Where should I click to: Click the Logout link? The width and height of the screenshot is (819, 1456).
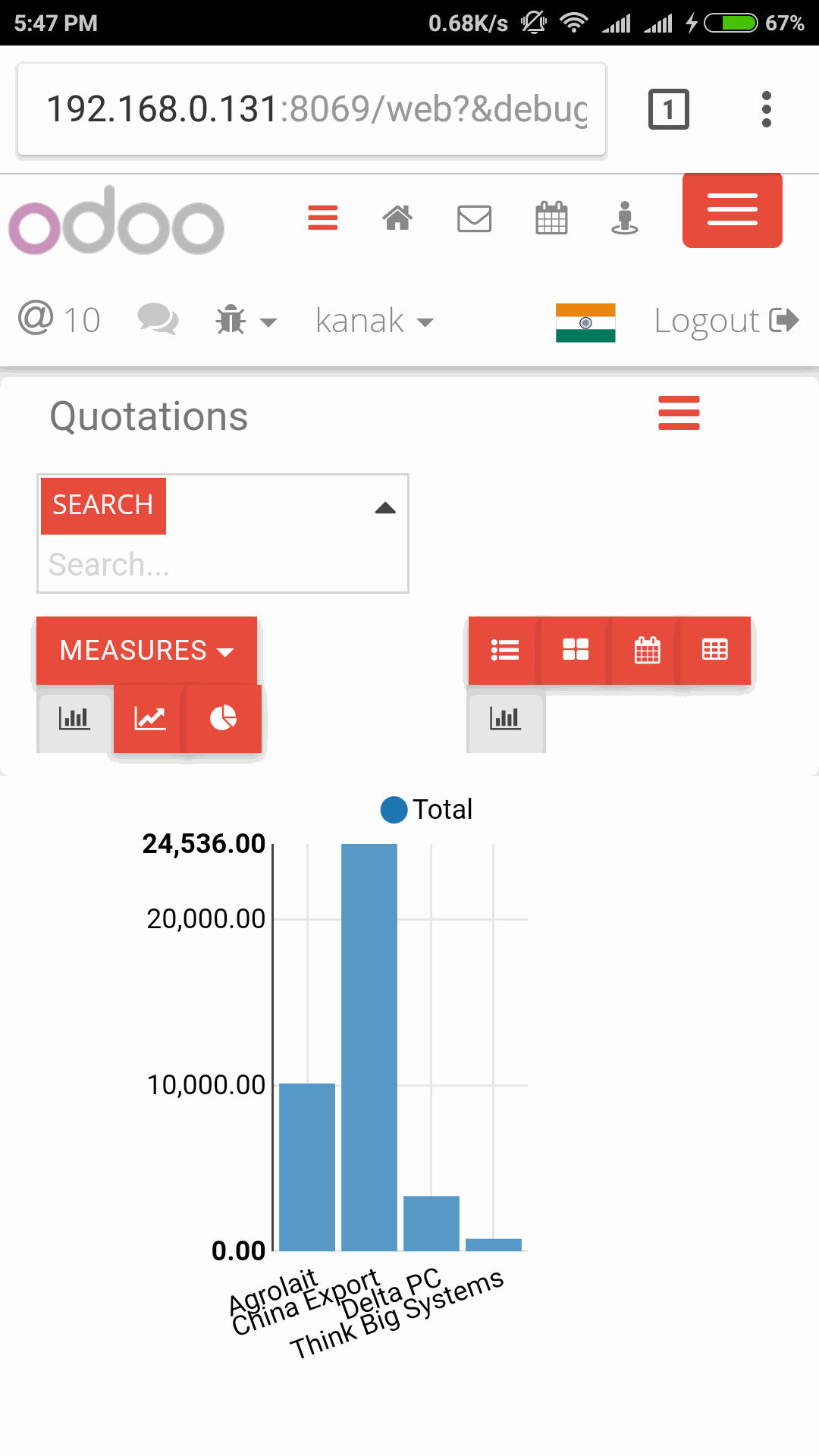click(726, 320)
